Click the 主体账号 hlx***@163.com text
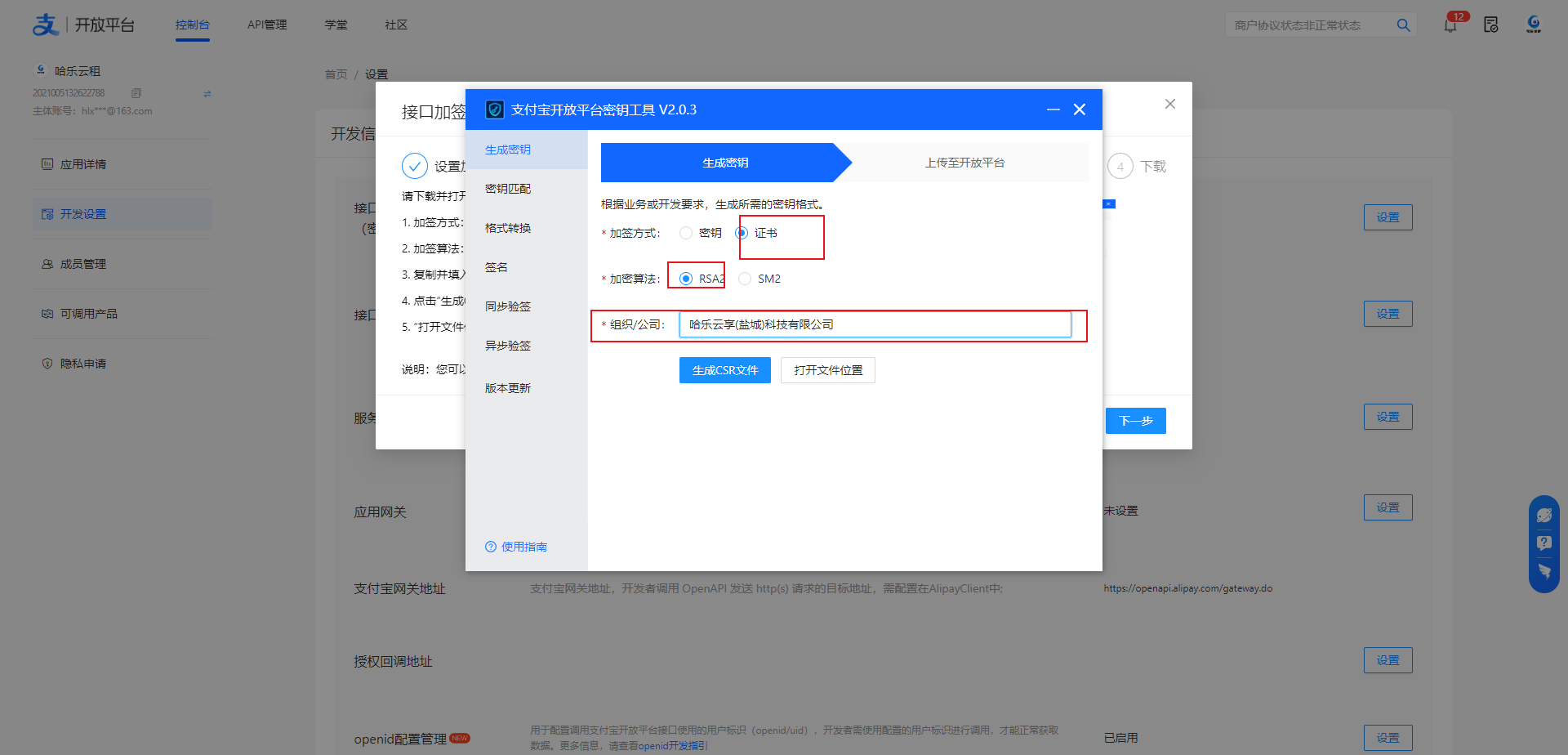1568x755 pixels. 92,111
